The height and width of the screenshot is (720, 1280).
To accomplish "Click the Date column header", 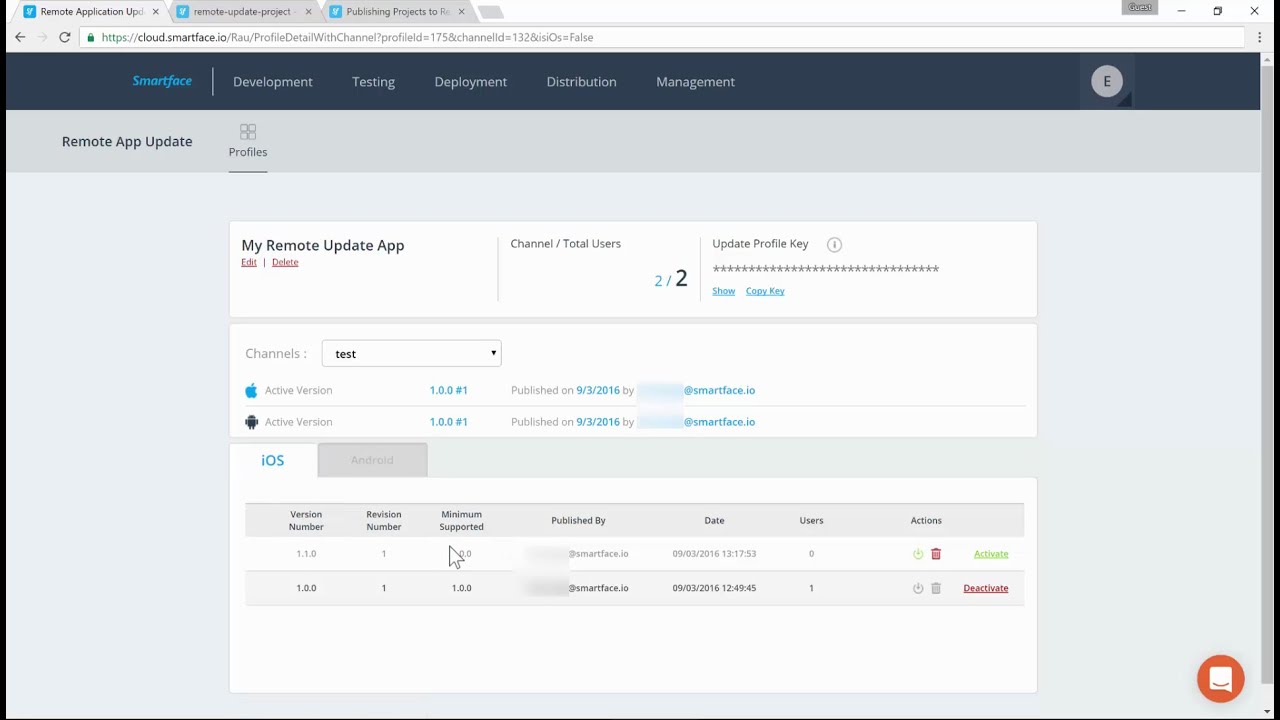I will (x=714, y=520).
